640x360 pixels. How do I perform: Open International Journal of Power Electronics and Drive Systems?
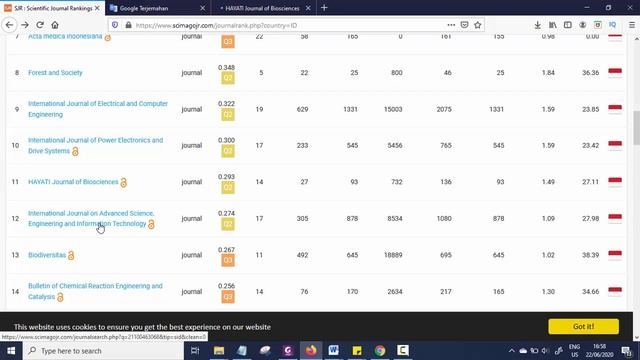point(96,145)
